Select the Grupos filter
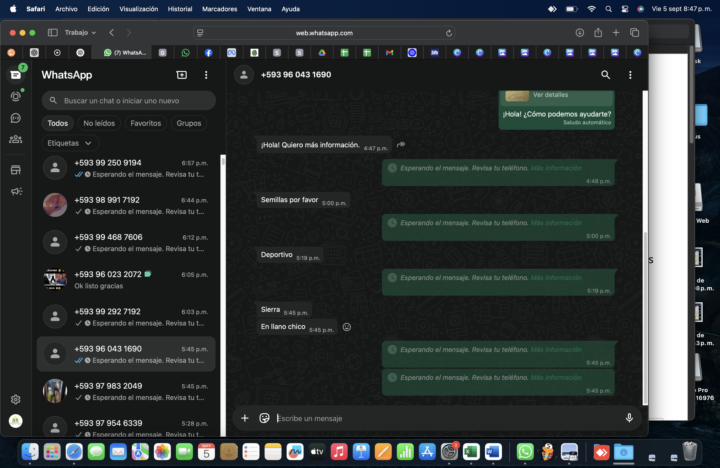720x468 pixels. [189, 123]
